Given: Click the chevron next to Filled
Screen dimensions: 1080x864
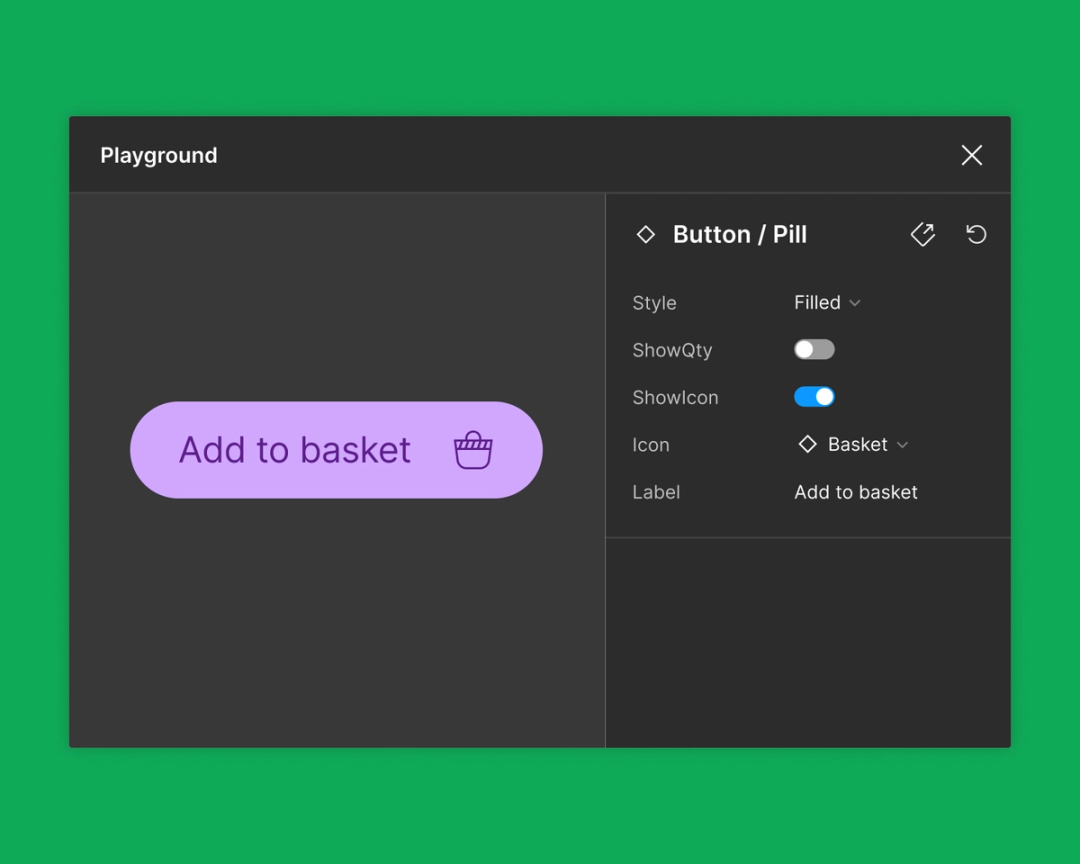Looking at the screenshot, I should click(855, 302).
